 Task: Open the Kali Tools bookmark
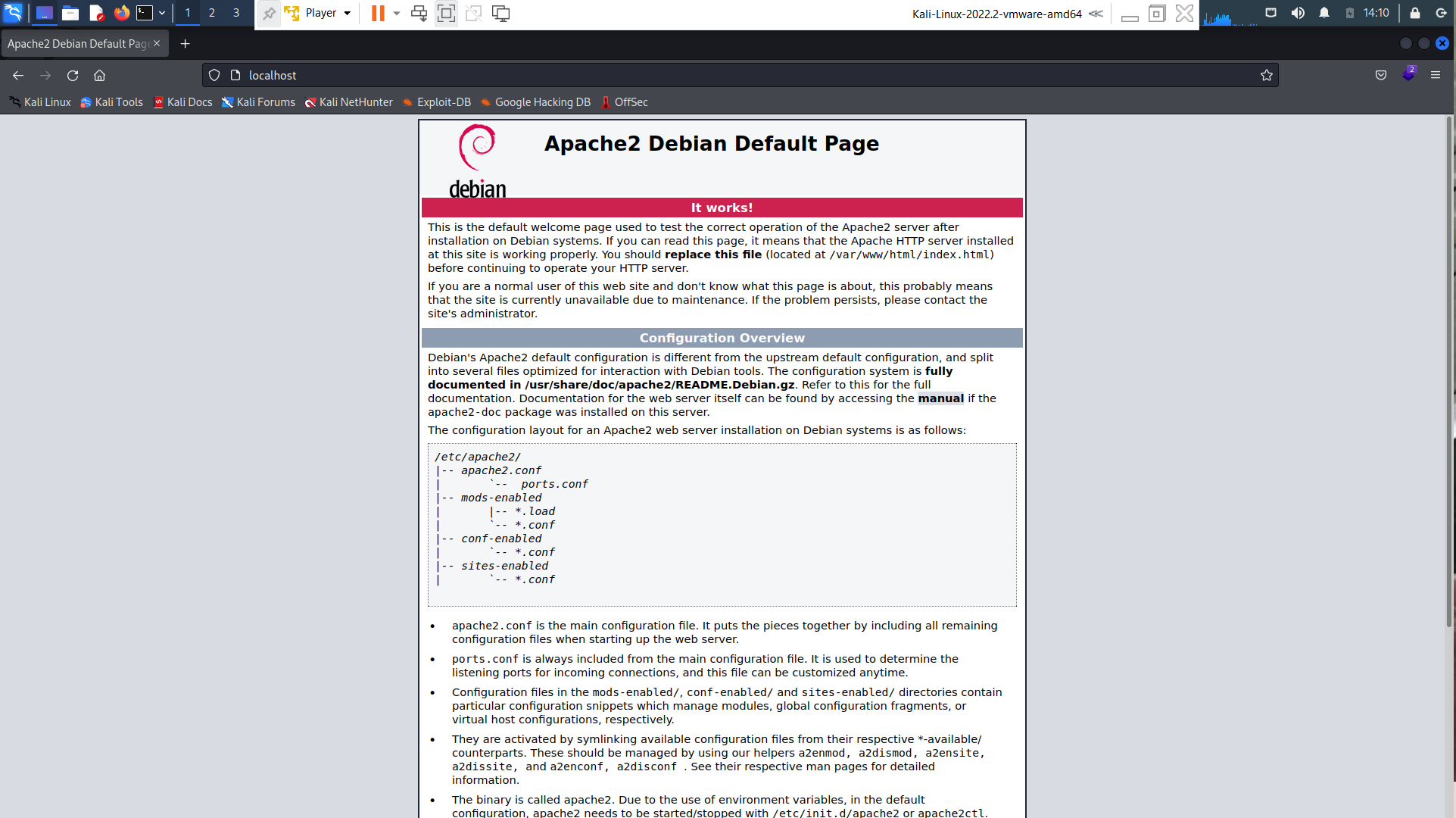[x=111, y=102]
